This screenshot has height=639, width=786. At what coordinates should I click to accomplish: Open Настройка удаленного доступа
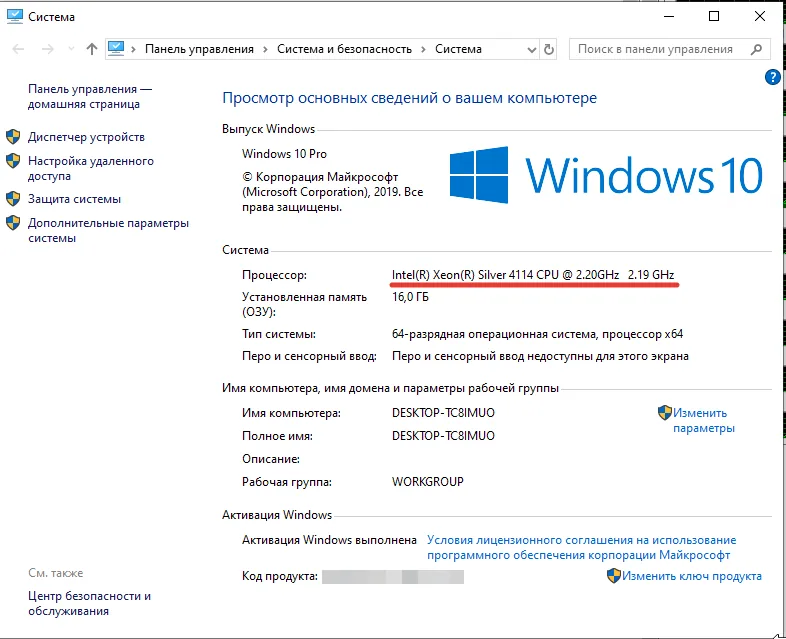(91, 168)
